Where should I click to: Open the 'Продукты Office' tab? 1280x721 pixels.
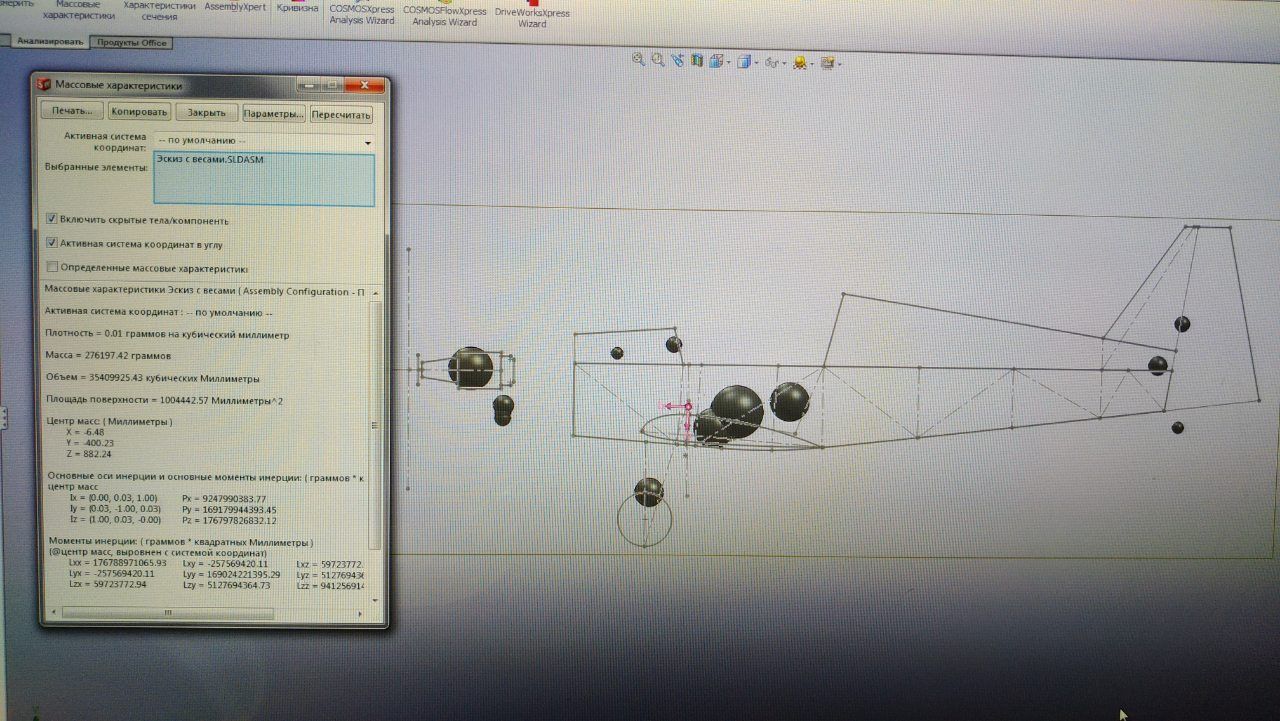pos(131,43)
